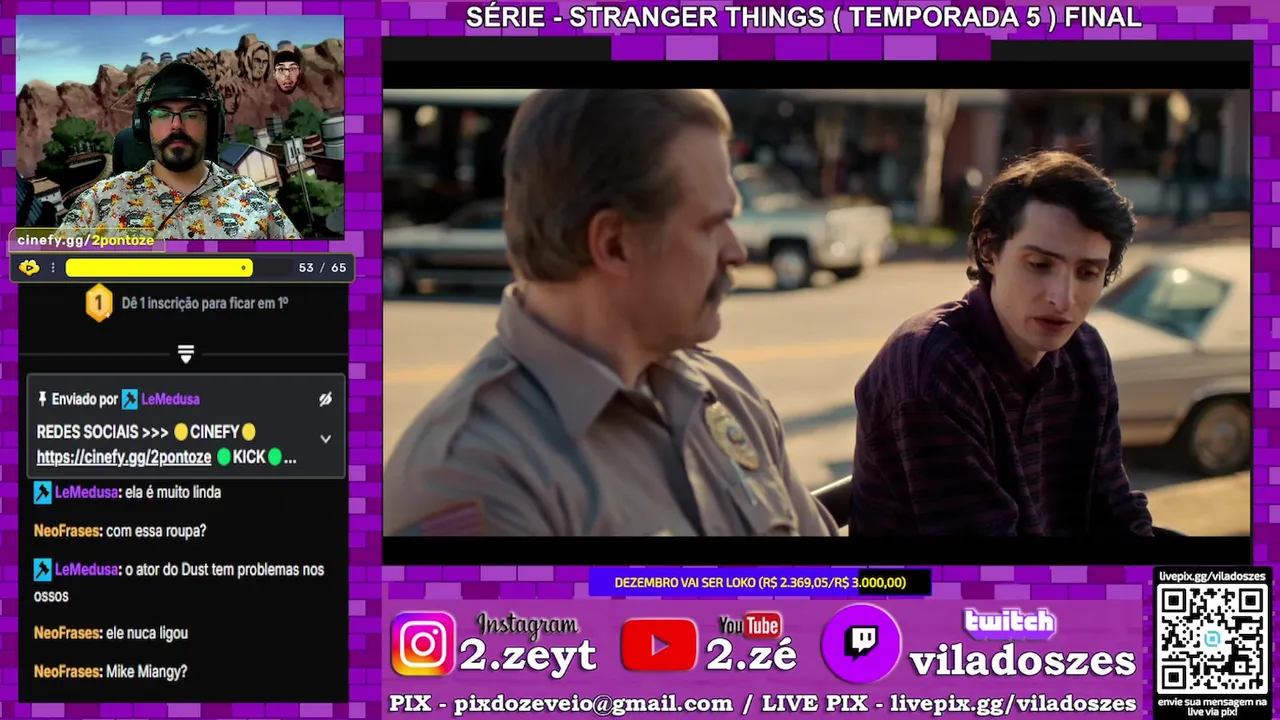This screenshot has height=720, width=1280.
Task: Click username NeoFrases on 'com essa roupa?'
Action: click(68, 531)
